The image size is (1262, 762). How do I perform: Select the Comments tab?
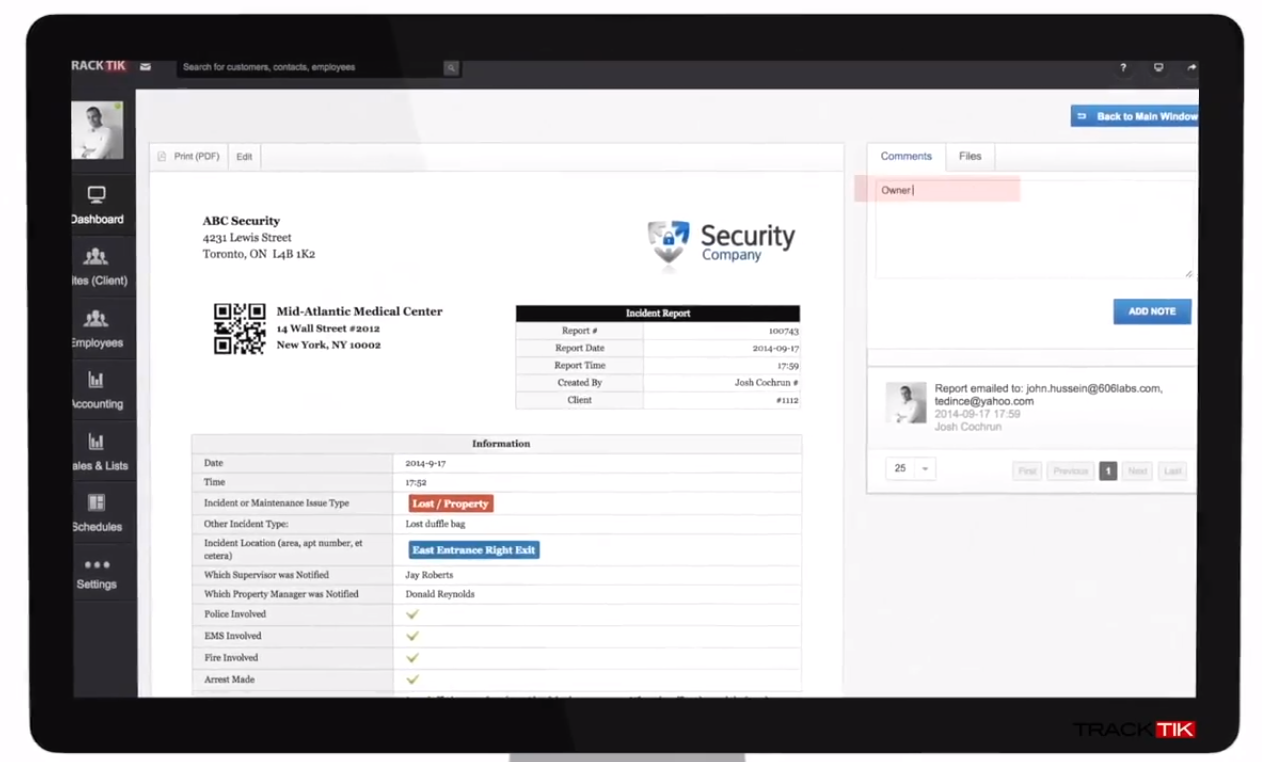point(906,156)
